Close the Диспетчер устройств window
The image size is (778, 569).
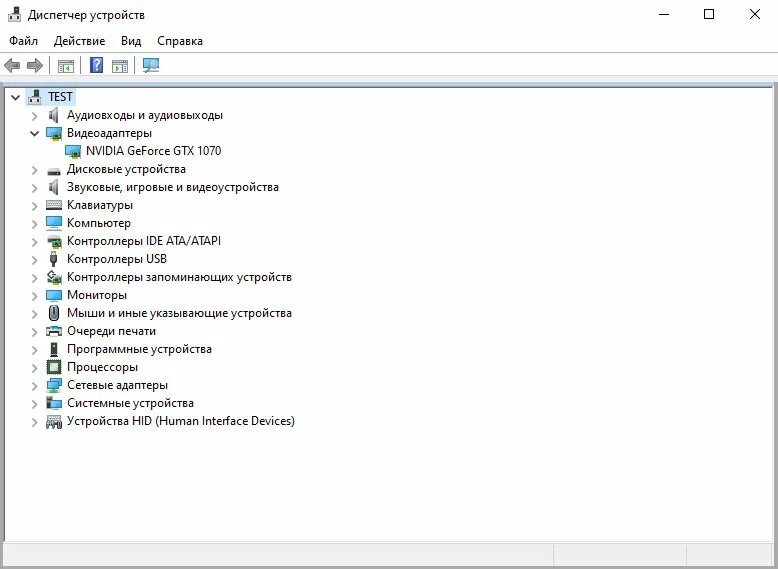tap(755, 14)
